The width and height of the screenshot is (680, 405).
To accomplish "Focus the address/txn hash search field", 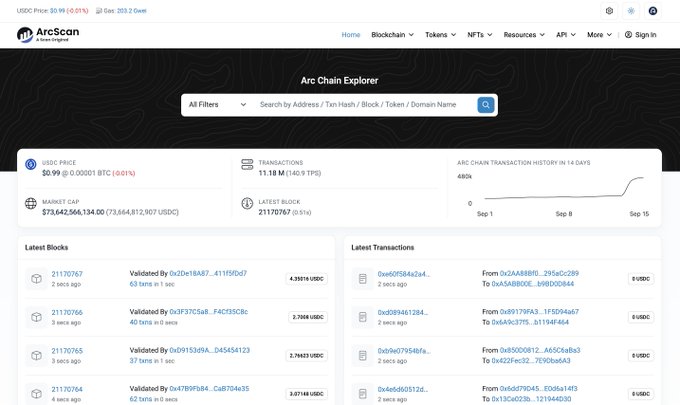I will click(364, 105).
